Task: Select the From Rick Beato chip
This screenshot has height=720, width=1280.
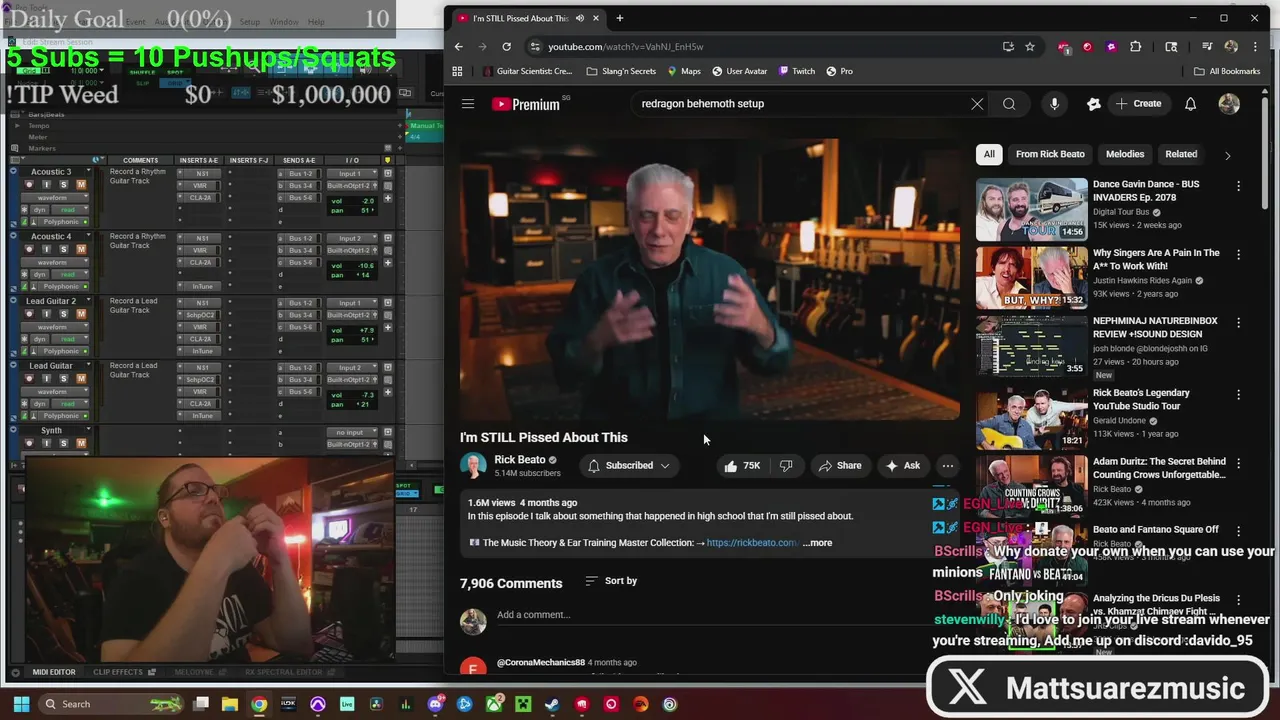Action: click(1050, 154)
